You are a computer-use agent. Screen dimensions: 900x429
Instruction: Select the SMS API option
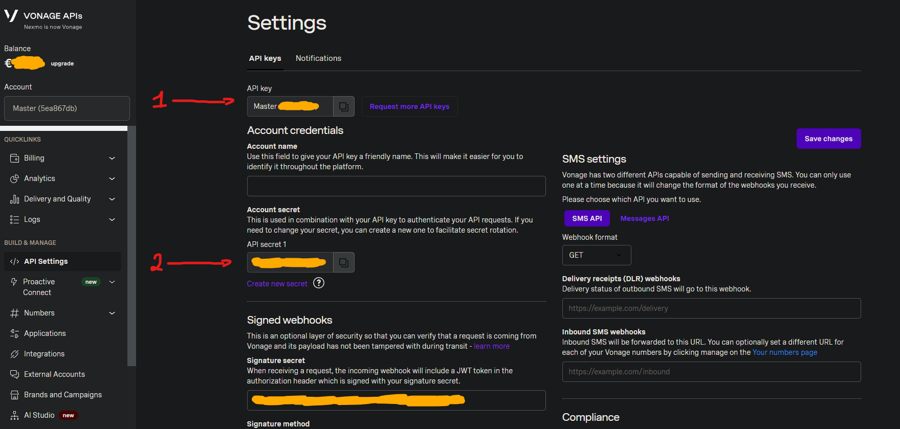pyautogui.click(x=586, y=218)
